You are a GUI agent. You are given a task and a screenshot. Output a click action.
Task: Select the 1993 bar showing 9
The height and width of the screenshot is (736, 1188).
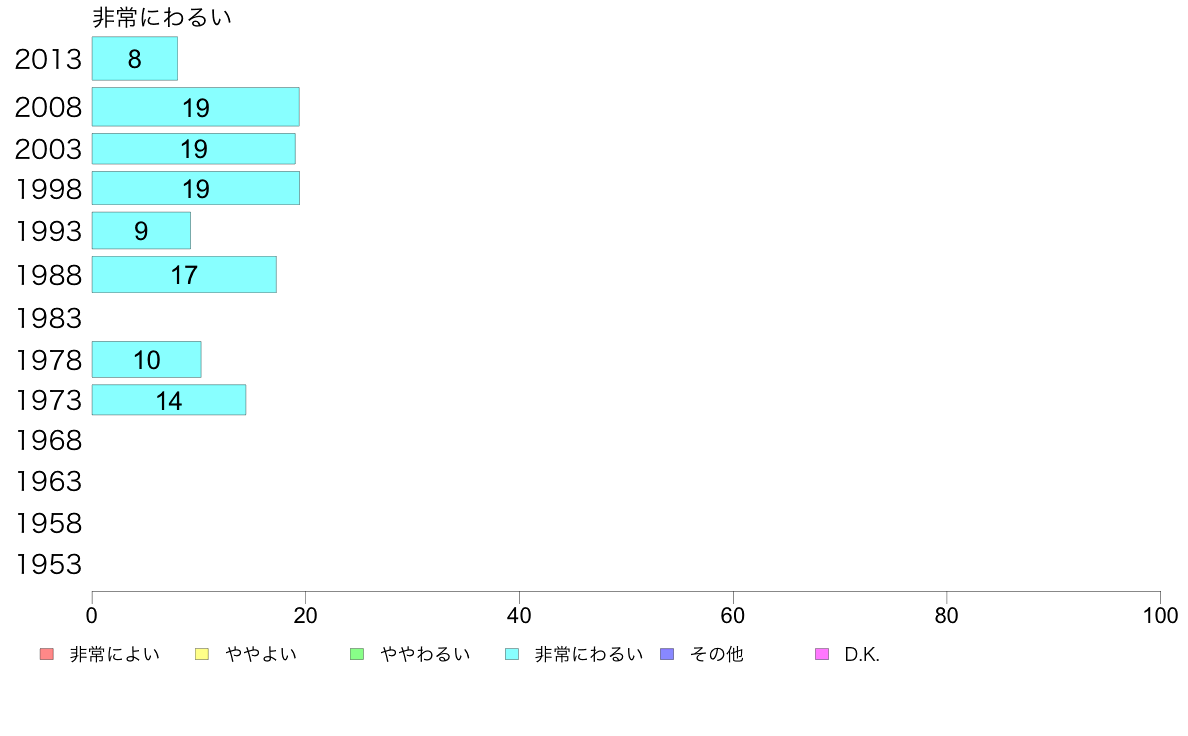point(141,230)
